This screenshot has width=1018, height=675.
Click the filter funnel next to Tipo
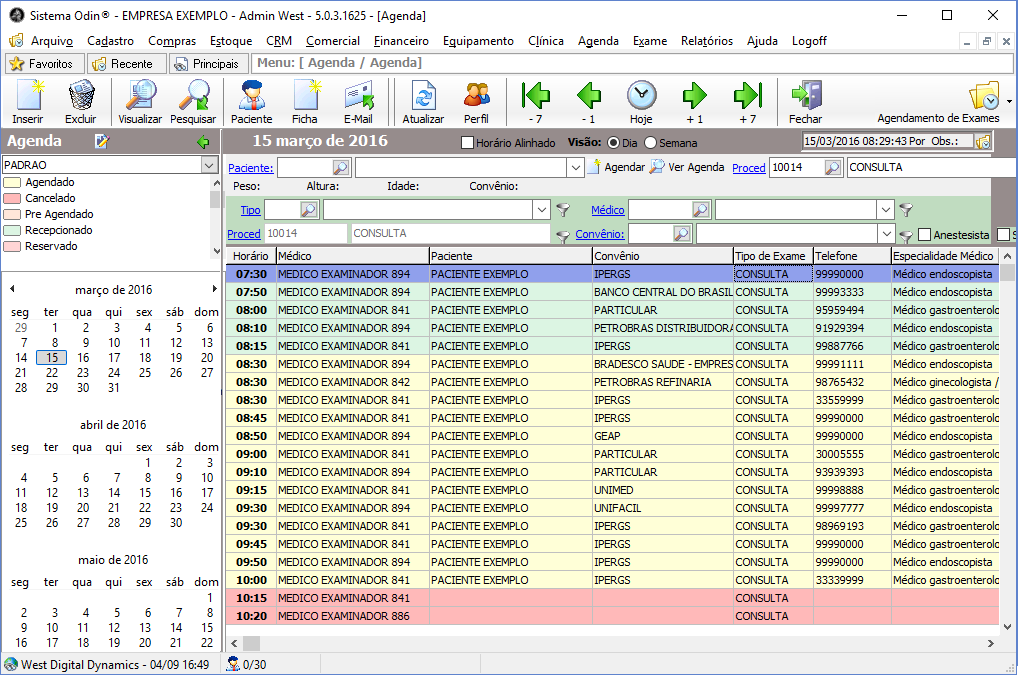[563, 210]
